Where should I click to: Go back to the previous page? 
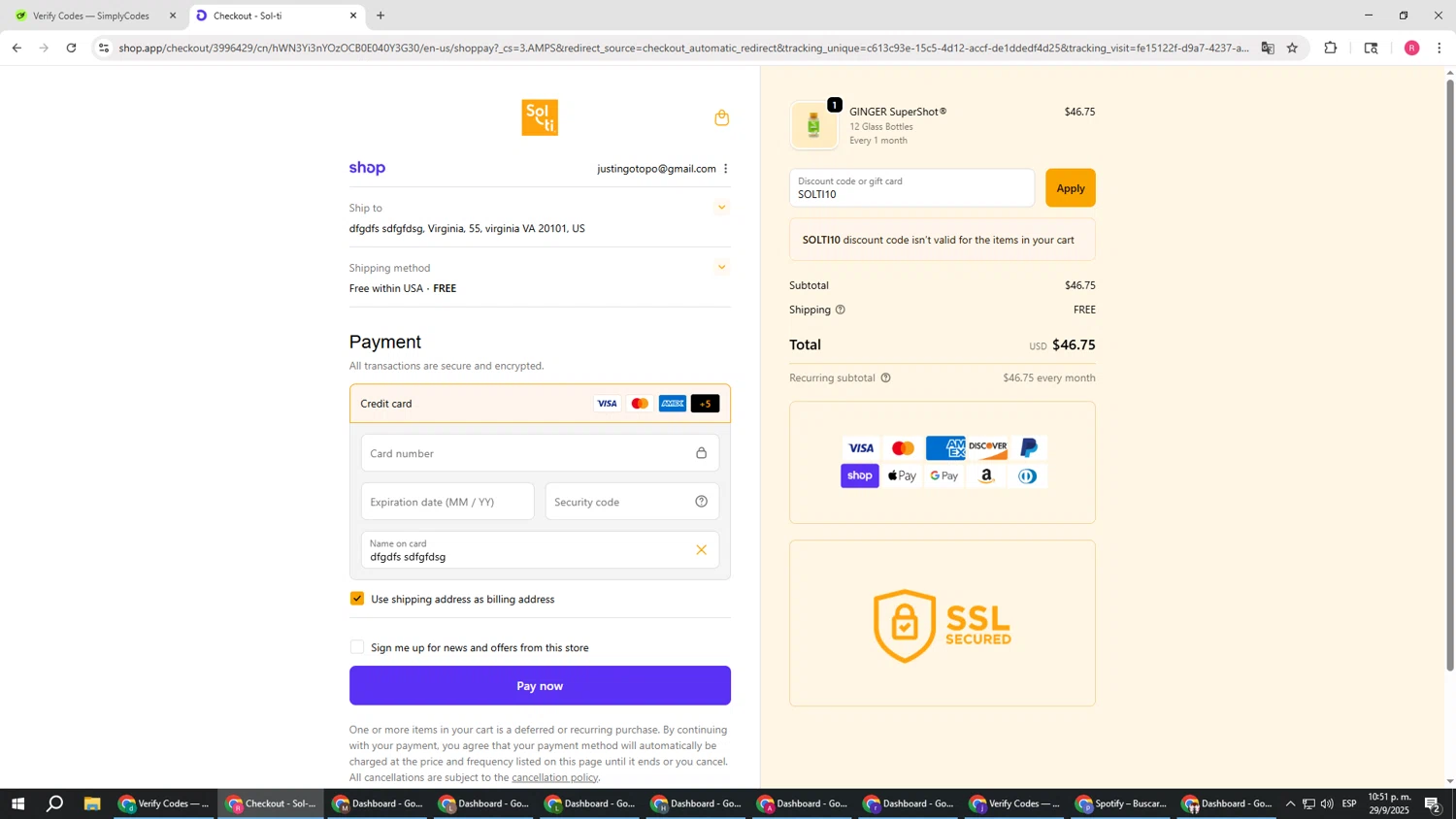click(17, 48)
